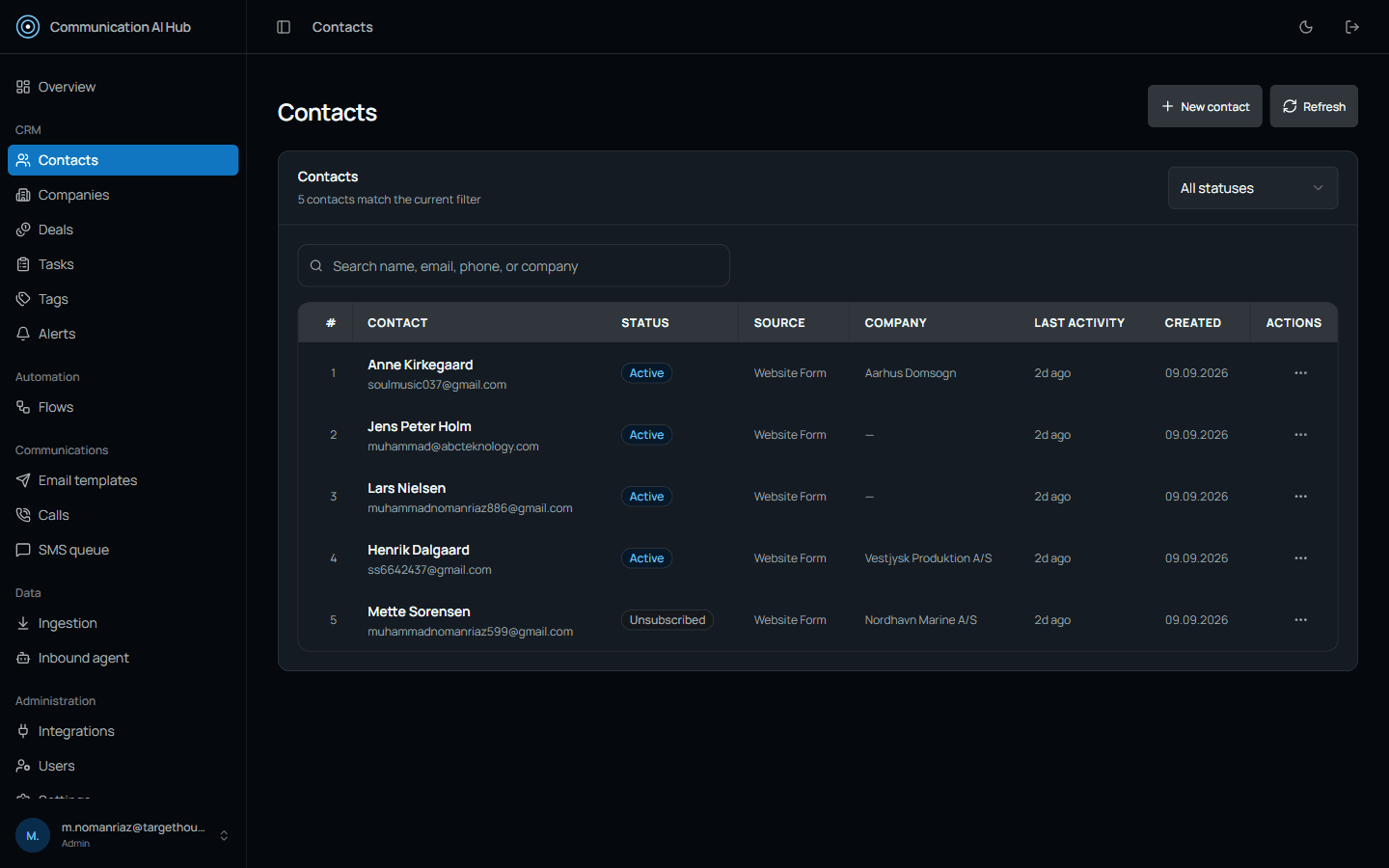Switch theme with the moon icon
This screenshot has height=868, width=1389.
[x=1306, y=27]
